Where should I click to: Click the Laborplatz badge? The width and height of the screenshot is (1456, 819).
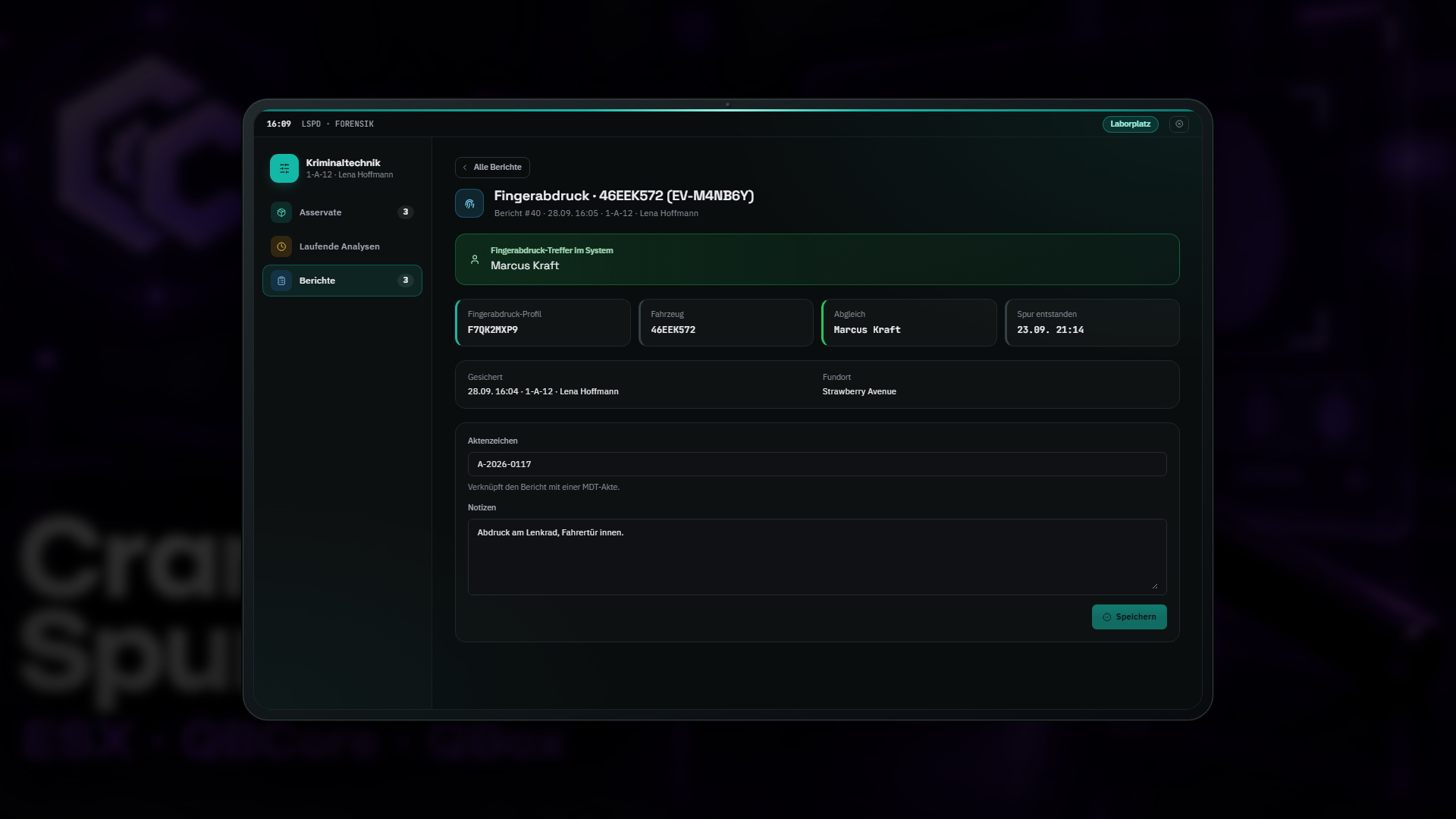tap(1130, 124)
